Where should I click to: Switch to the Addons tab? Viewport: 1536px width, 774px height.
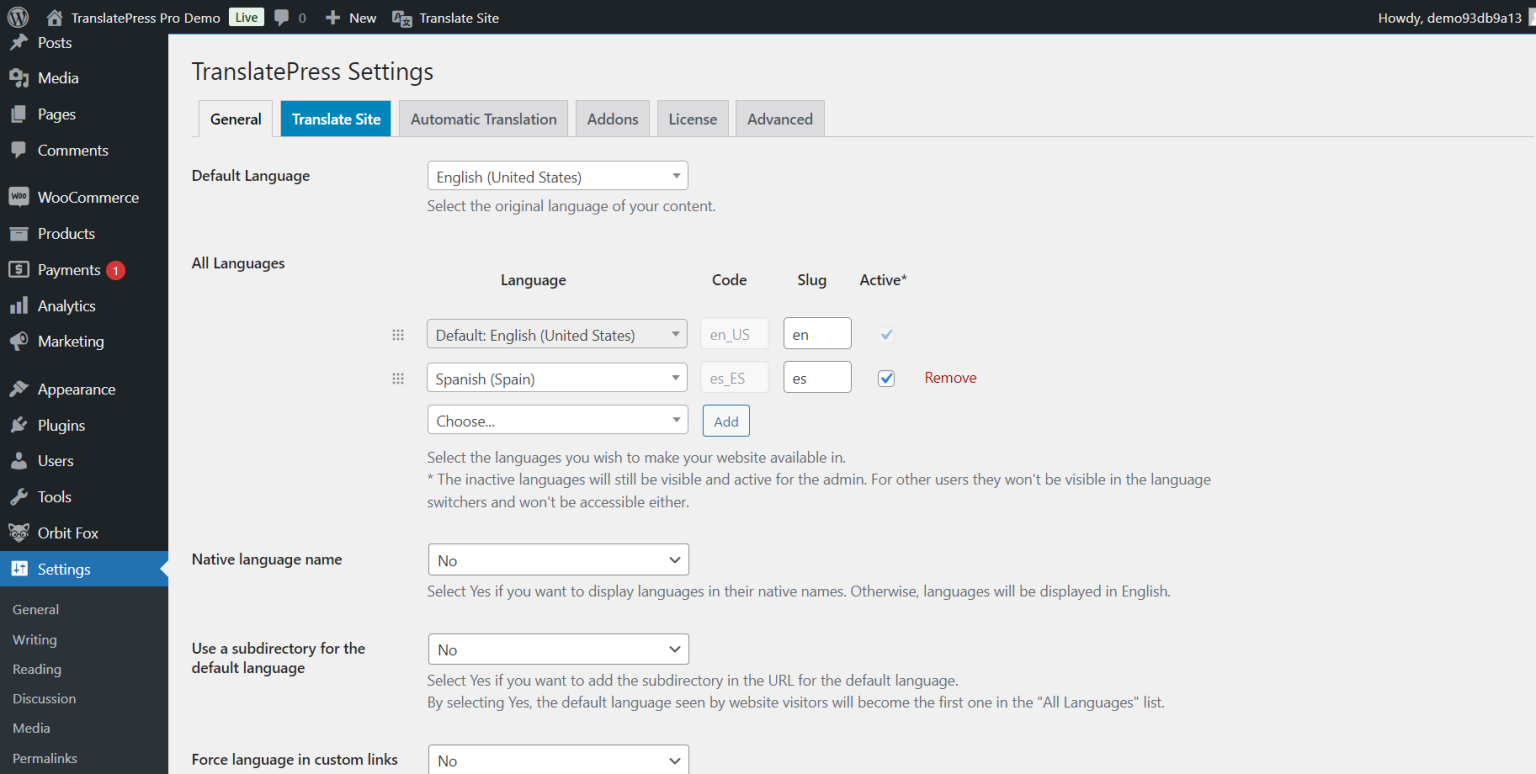(612, 118)
